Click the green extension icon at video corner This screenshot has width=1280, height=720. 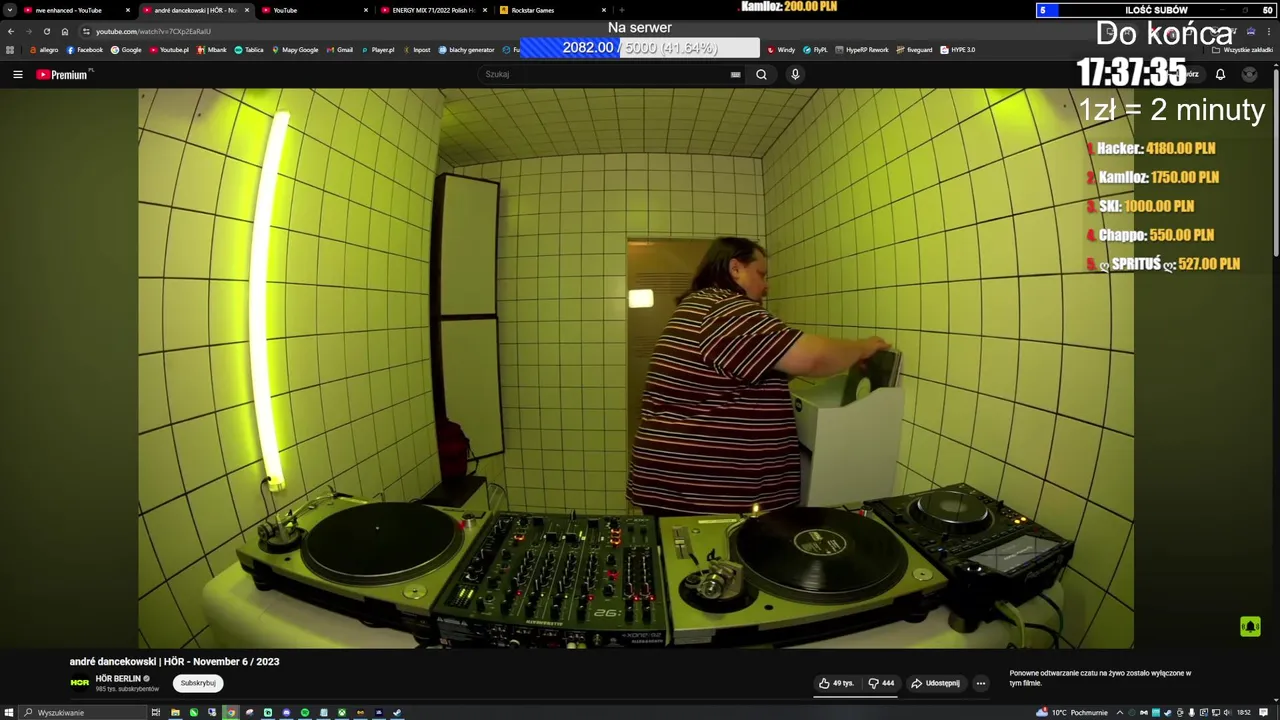click(1250, 627)
